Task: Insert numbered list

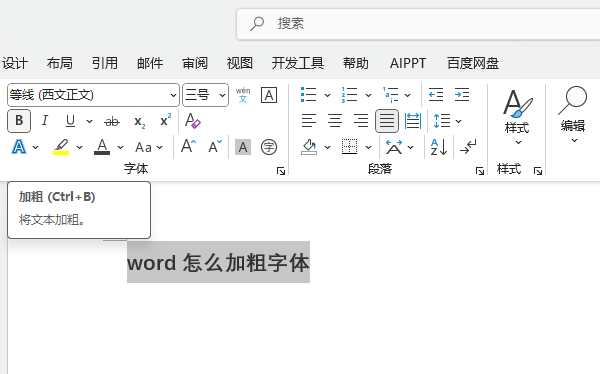Action: click(349, 95)
